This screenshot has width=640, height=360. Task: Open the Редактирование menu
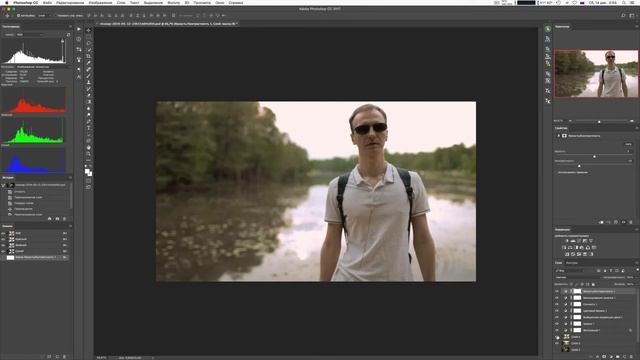[70, 3]
